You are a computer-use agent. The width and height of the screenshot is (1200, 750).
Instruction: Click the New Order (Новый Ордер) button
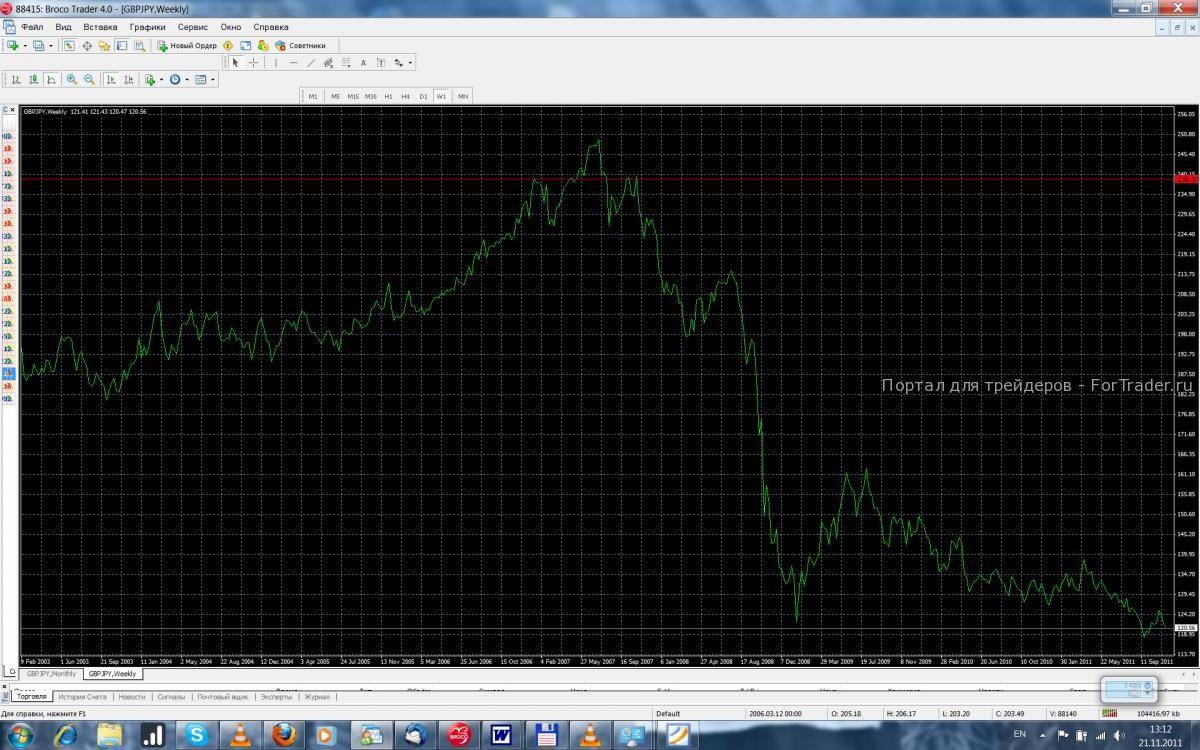point(187,46)
